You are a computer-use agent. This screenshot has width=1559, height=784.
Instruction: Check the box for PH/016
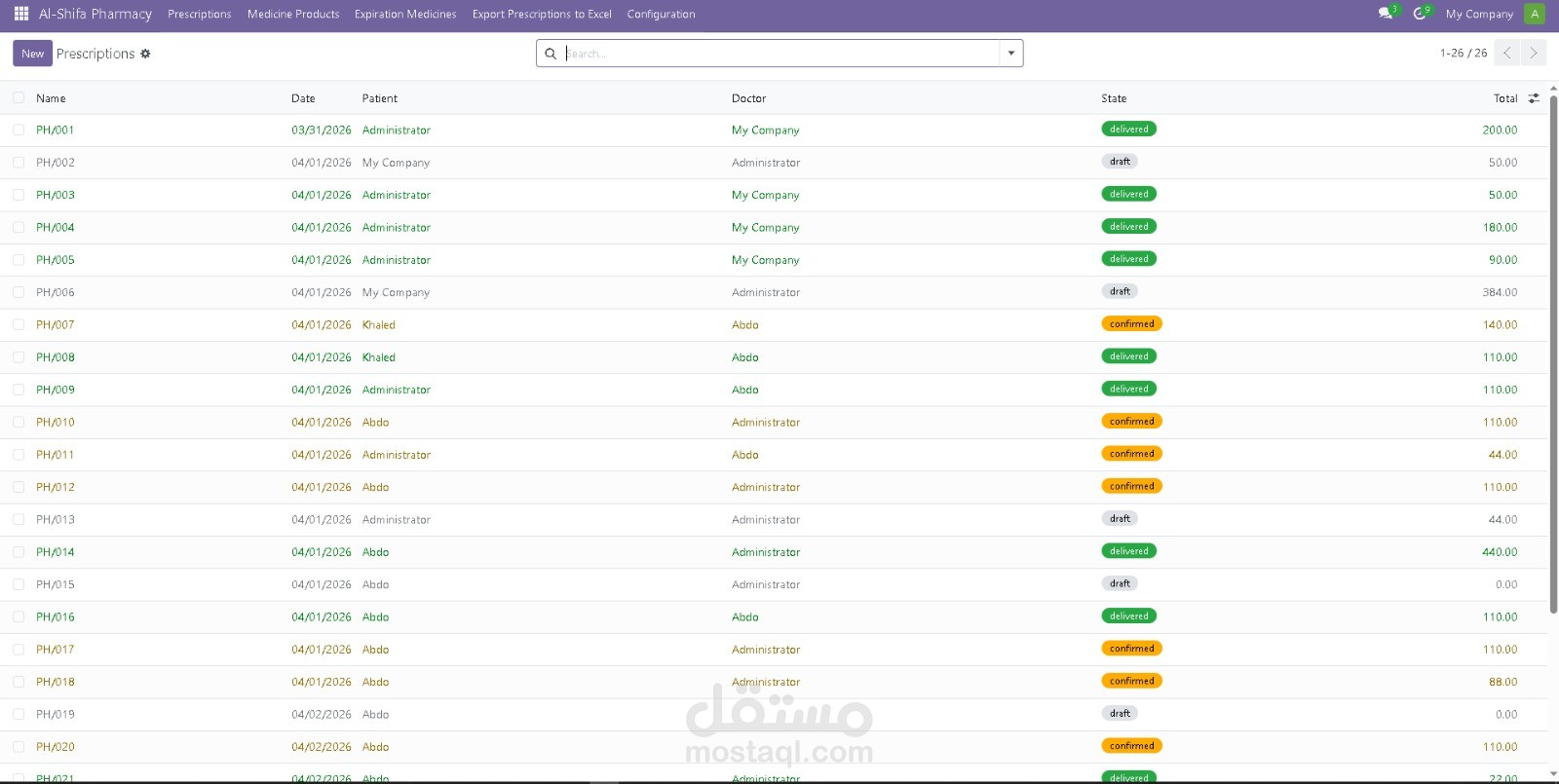coord(19,616)
